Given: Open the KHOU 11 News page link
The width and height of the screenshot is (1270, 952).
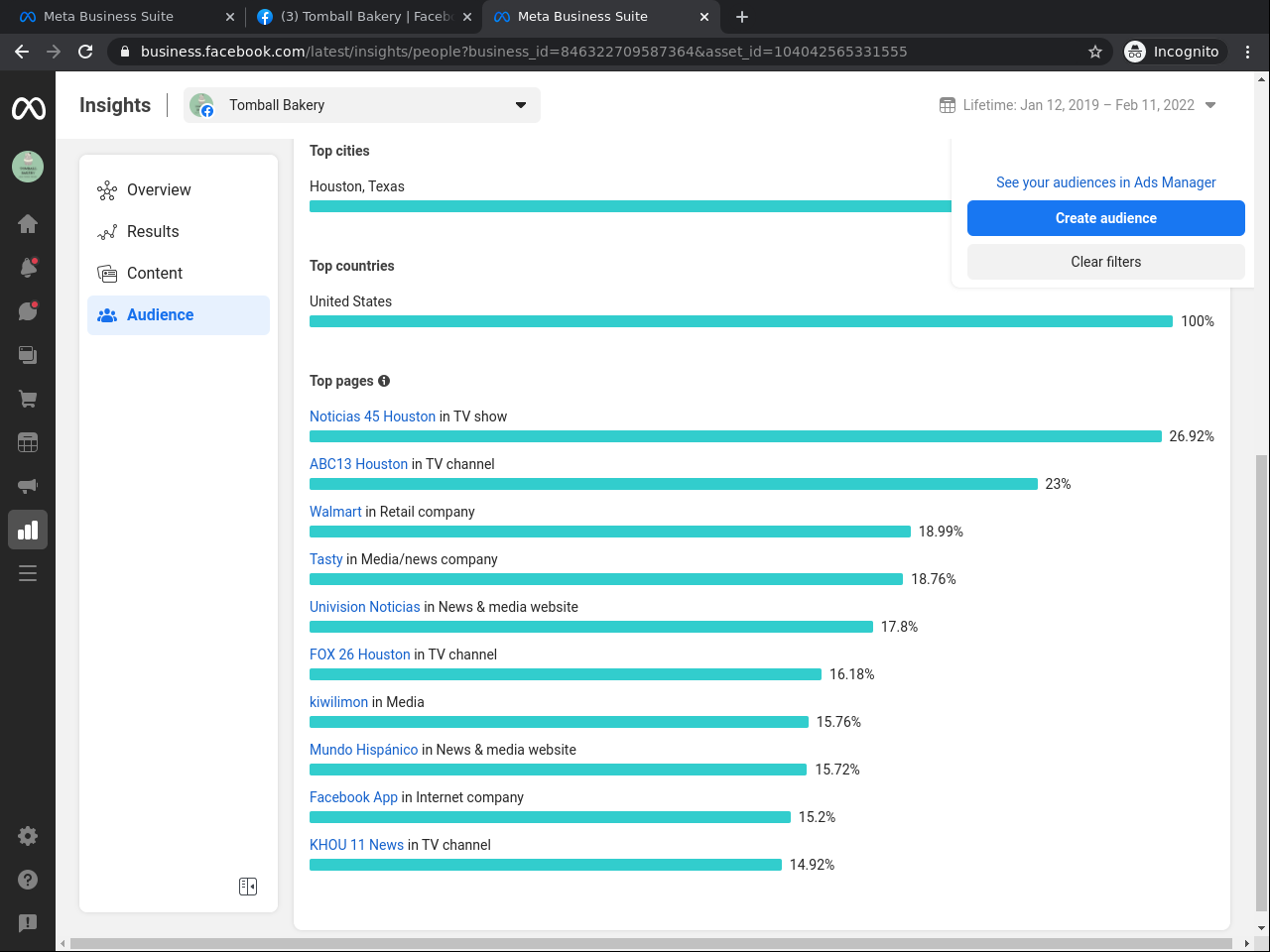Looking at the screenshot, I should (356, 845).
